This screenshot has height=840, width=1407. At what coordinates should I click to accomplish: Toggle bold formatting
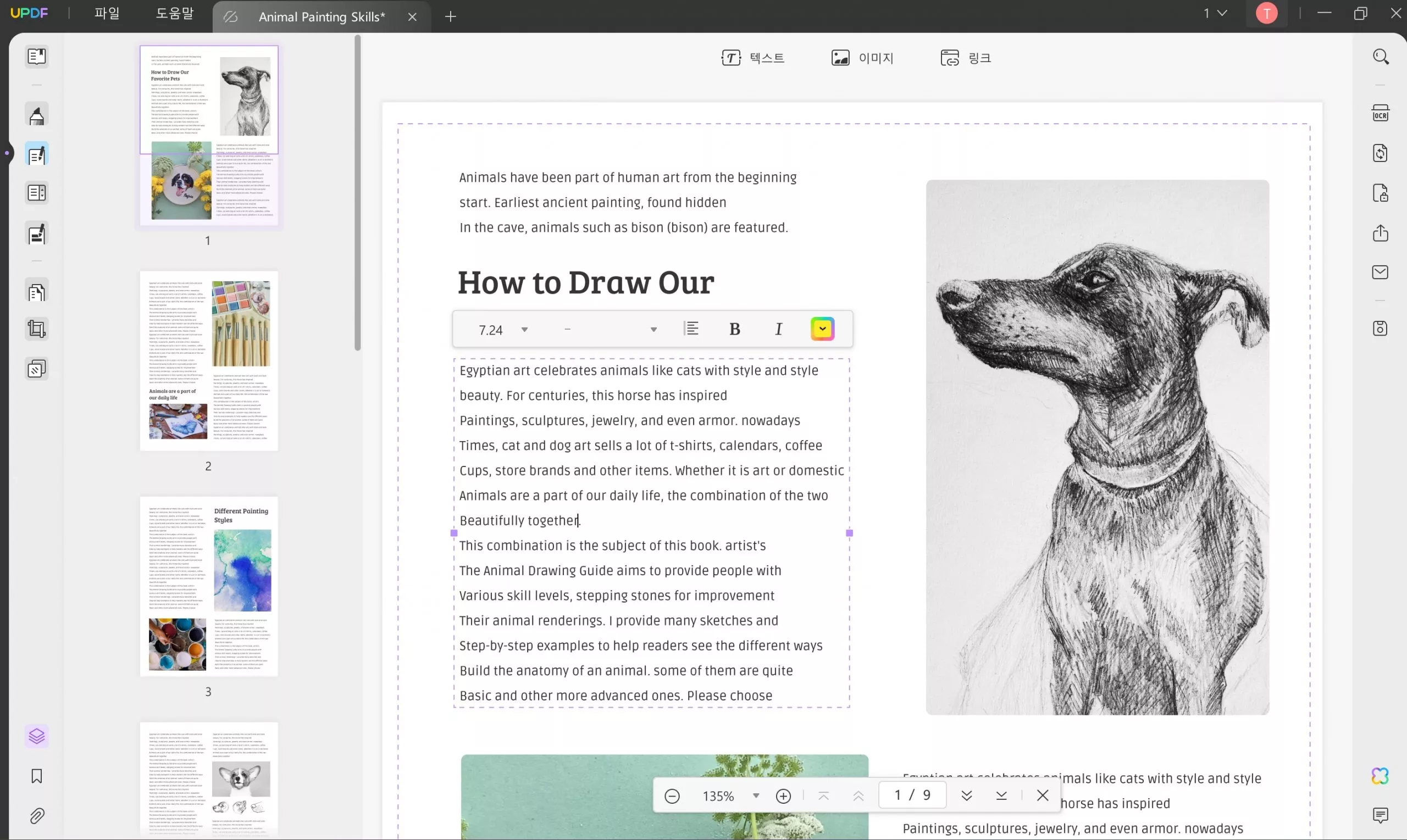pos(735,330)
